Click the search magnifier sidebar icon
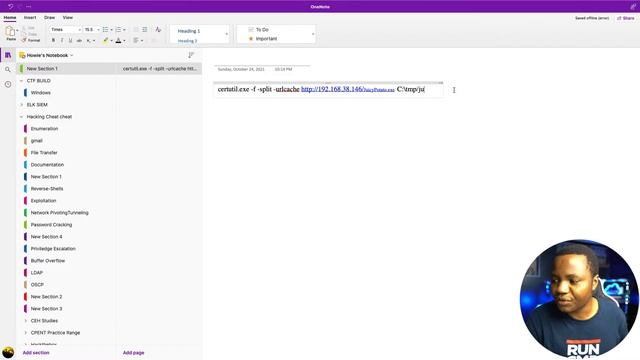The height and width of the screenshot is (360, 640). pyautogui.click(x=8, y=70)
